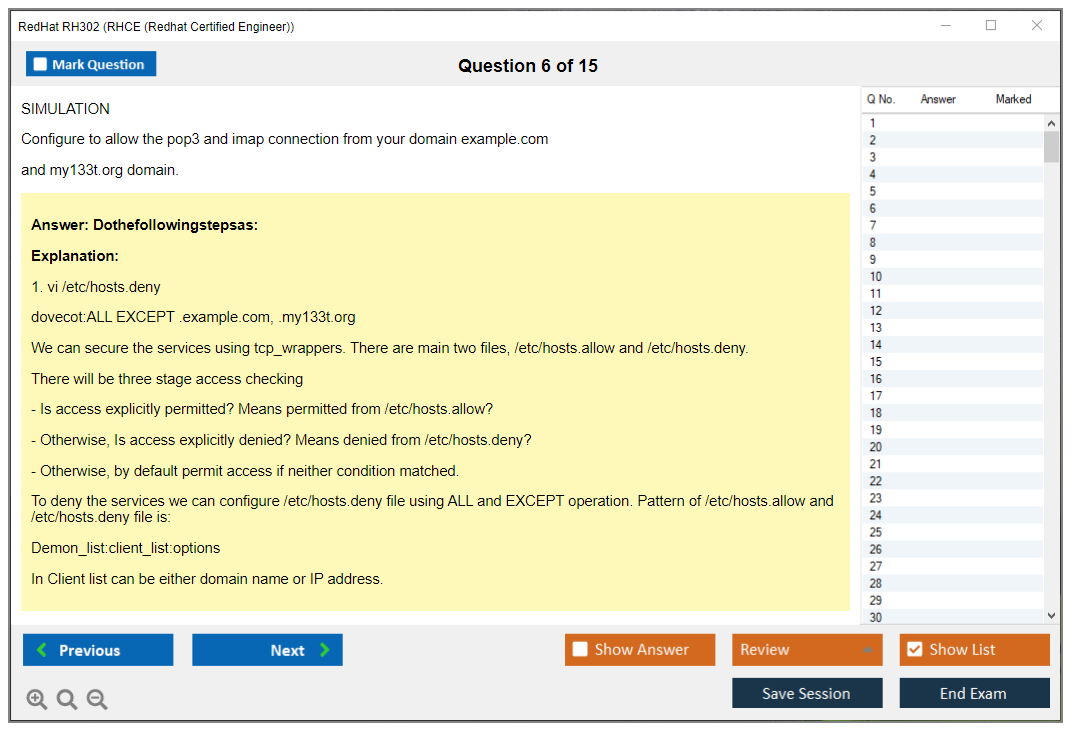Go to the previous question
Viewport: 1075px width, 735px height.
click(98, 650)
